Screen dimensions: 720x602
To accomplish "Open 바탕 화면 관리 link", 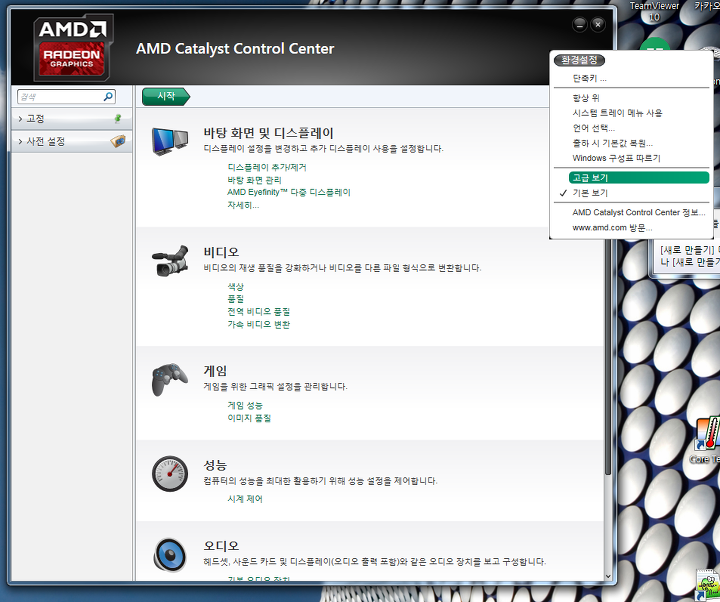I will click(254, 180).
